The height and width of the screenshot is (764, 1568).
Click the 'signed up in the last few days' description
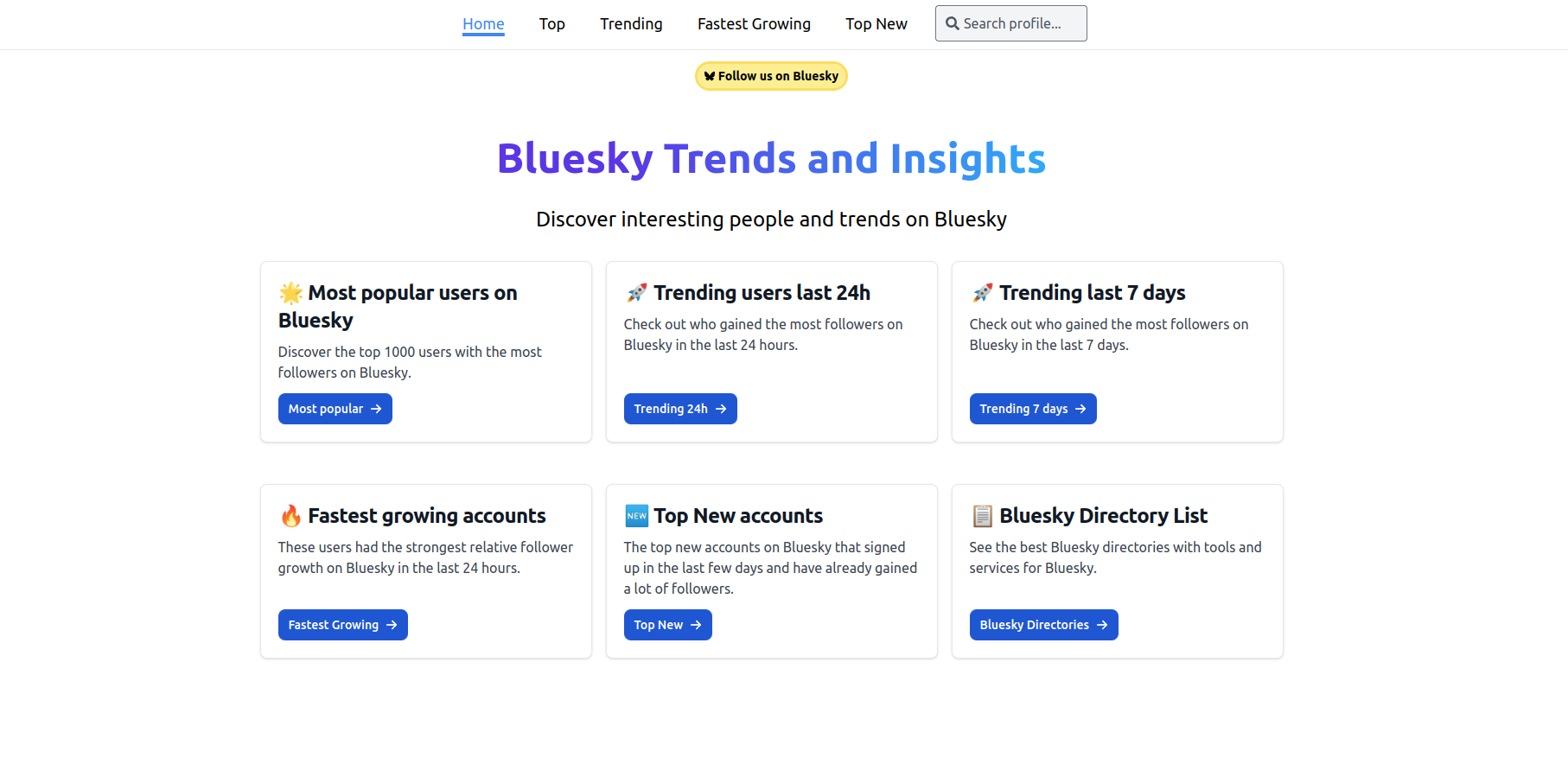[770, 568]
